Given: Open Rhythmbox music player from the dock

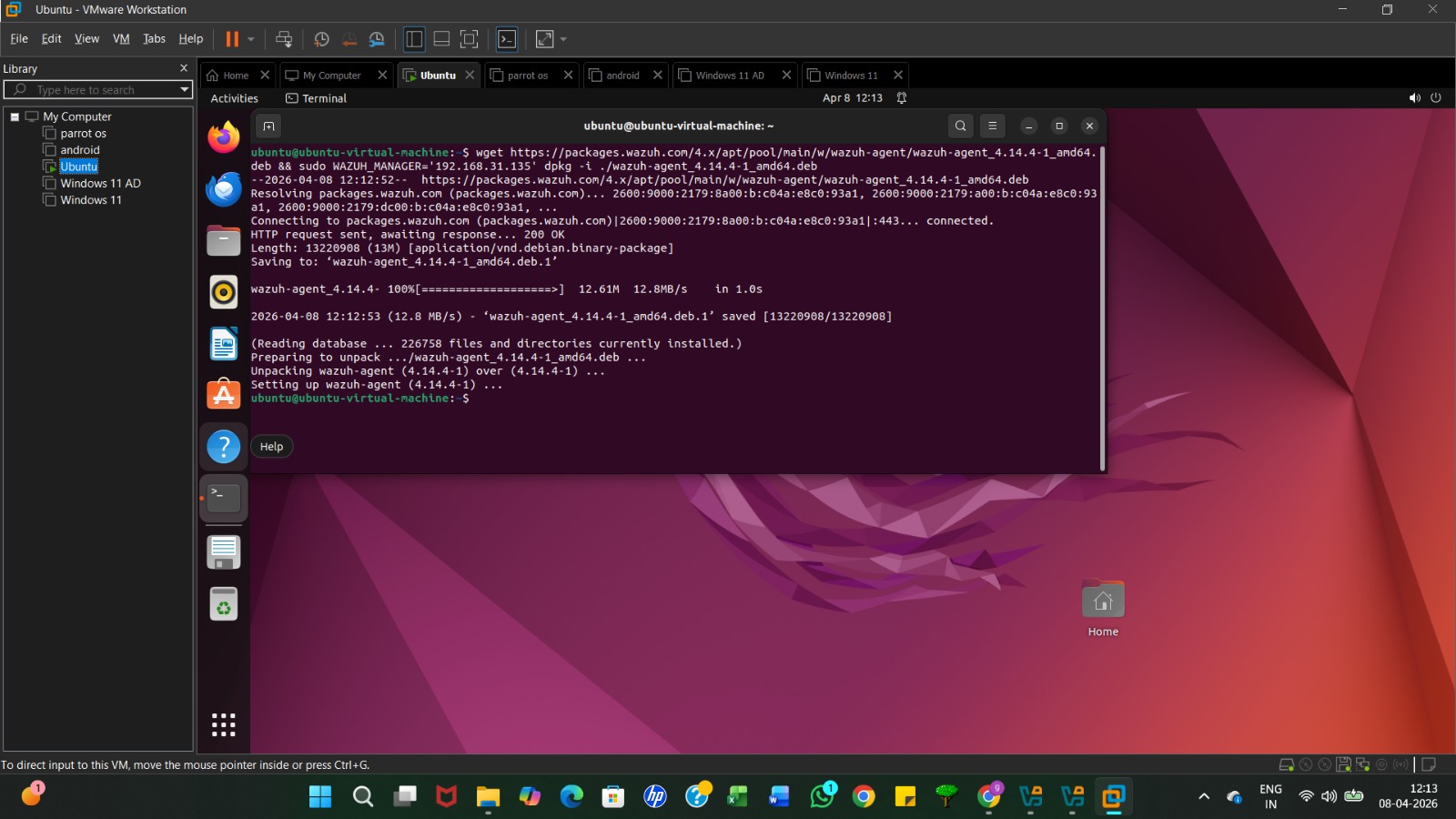Looking at the screenshot, I should click(x=224, y=292).
